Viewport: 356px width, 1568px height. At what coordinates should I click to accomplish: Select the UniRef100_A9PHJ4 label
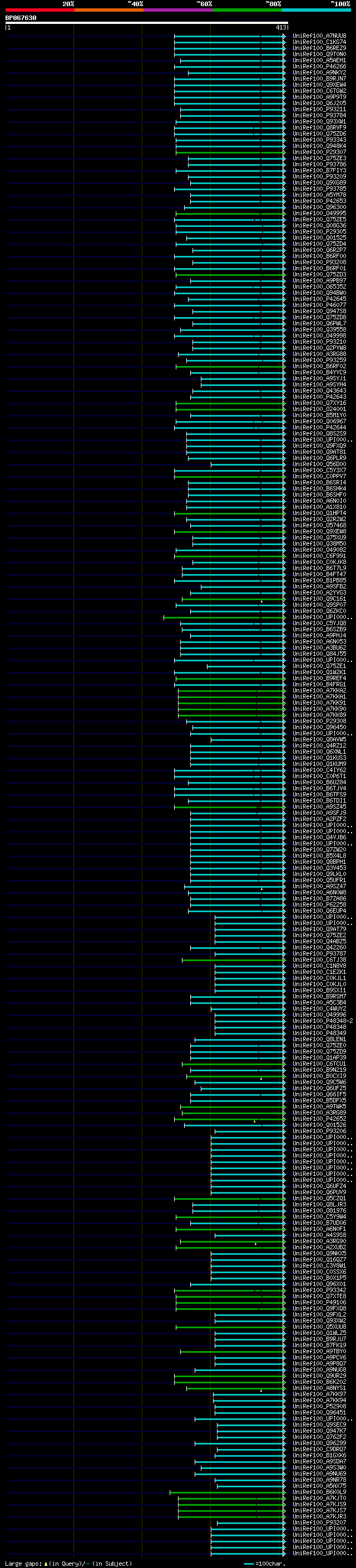(319, 635)
